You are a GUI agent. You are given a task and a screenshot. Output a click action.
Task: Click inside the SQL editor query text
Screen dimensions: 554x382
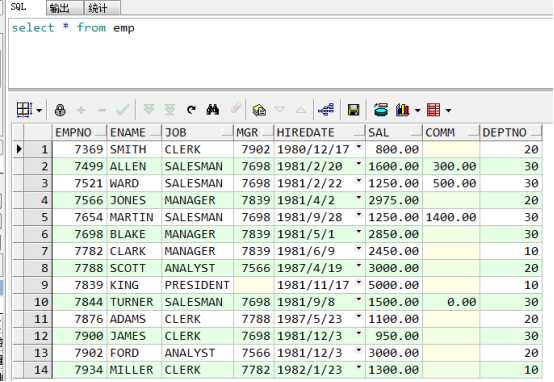pos(73,28)
